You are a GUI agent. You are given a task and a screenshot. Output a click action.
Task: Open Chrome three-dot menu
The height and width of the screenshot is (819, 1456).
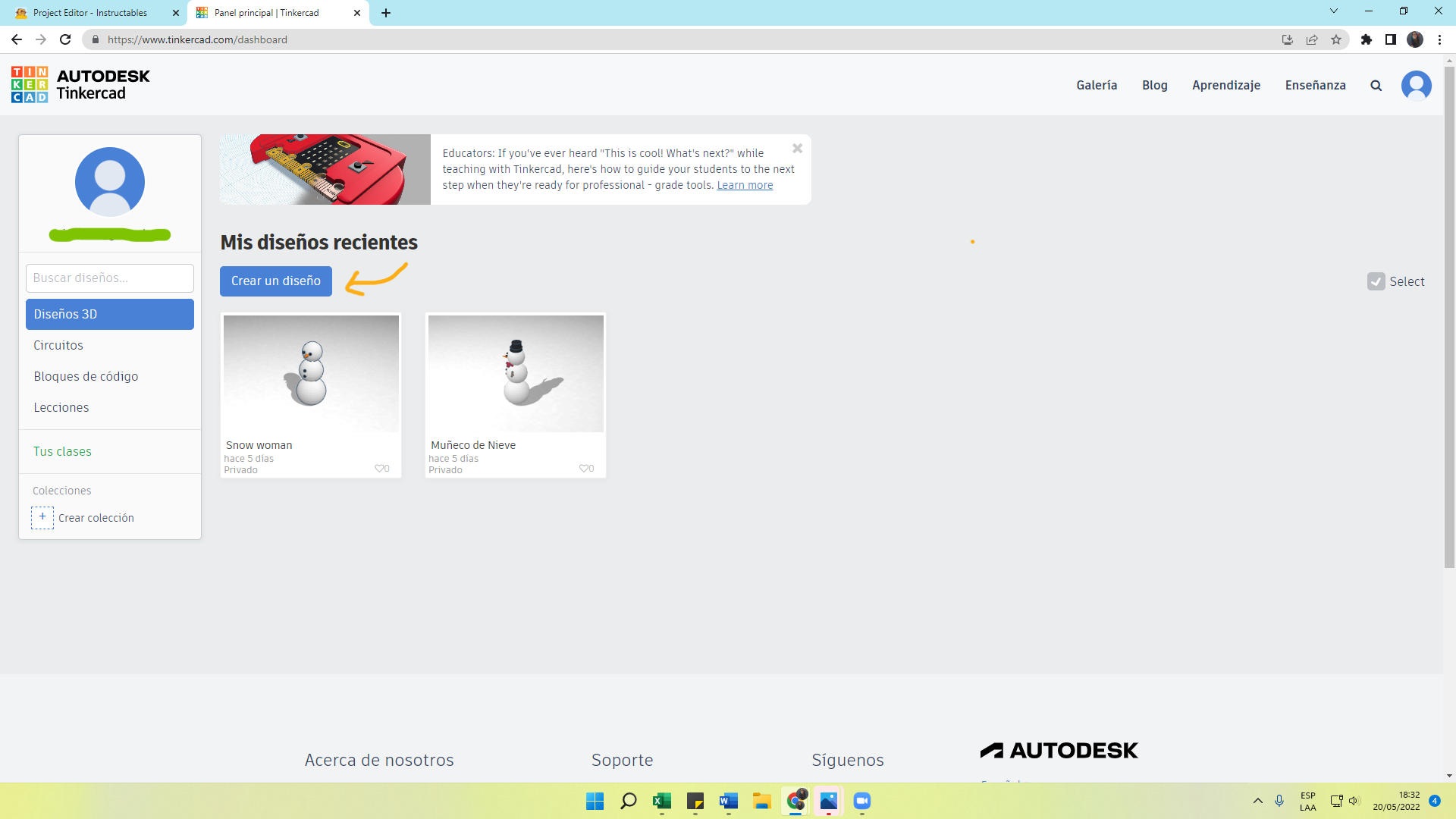1439,39
